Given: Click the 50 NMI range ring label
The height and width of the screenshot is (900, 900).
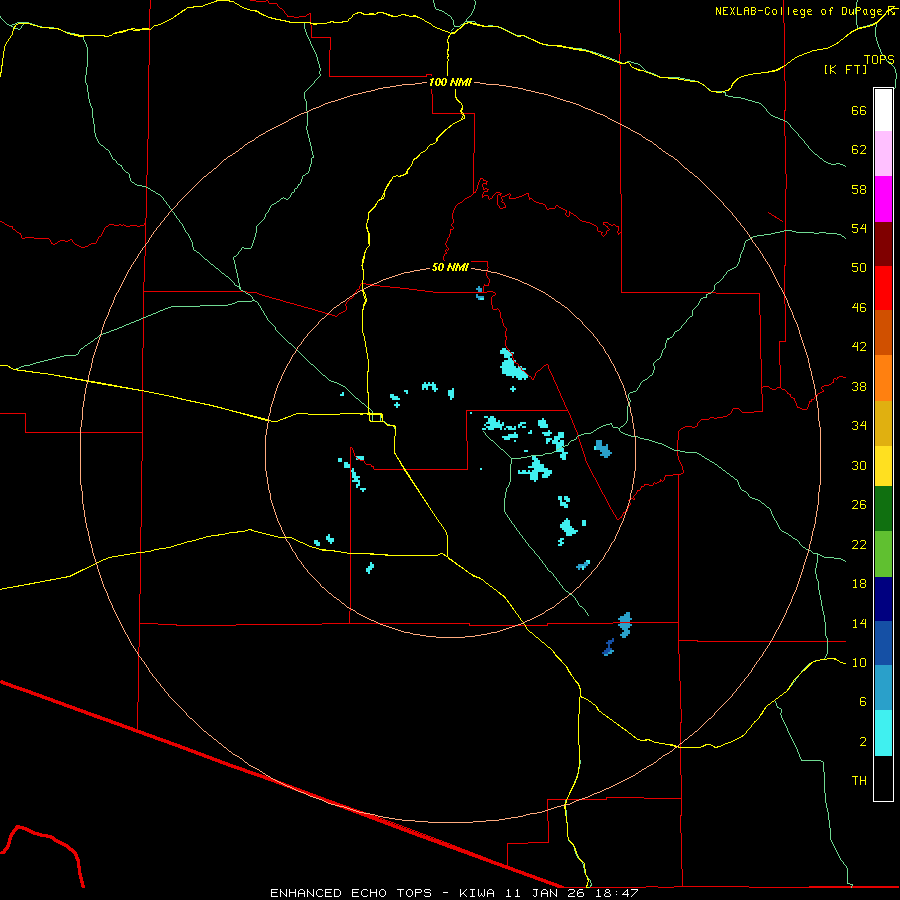Looking at the screenshot, I should pyautogui.click(x=450, y=267).
